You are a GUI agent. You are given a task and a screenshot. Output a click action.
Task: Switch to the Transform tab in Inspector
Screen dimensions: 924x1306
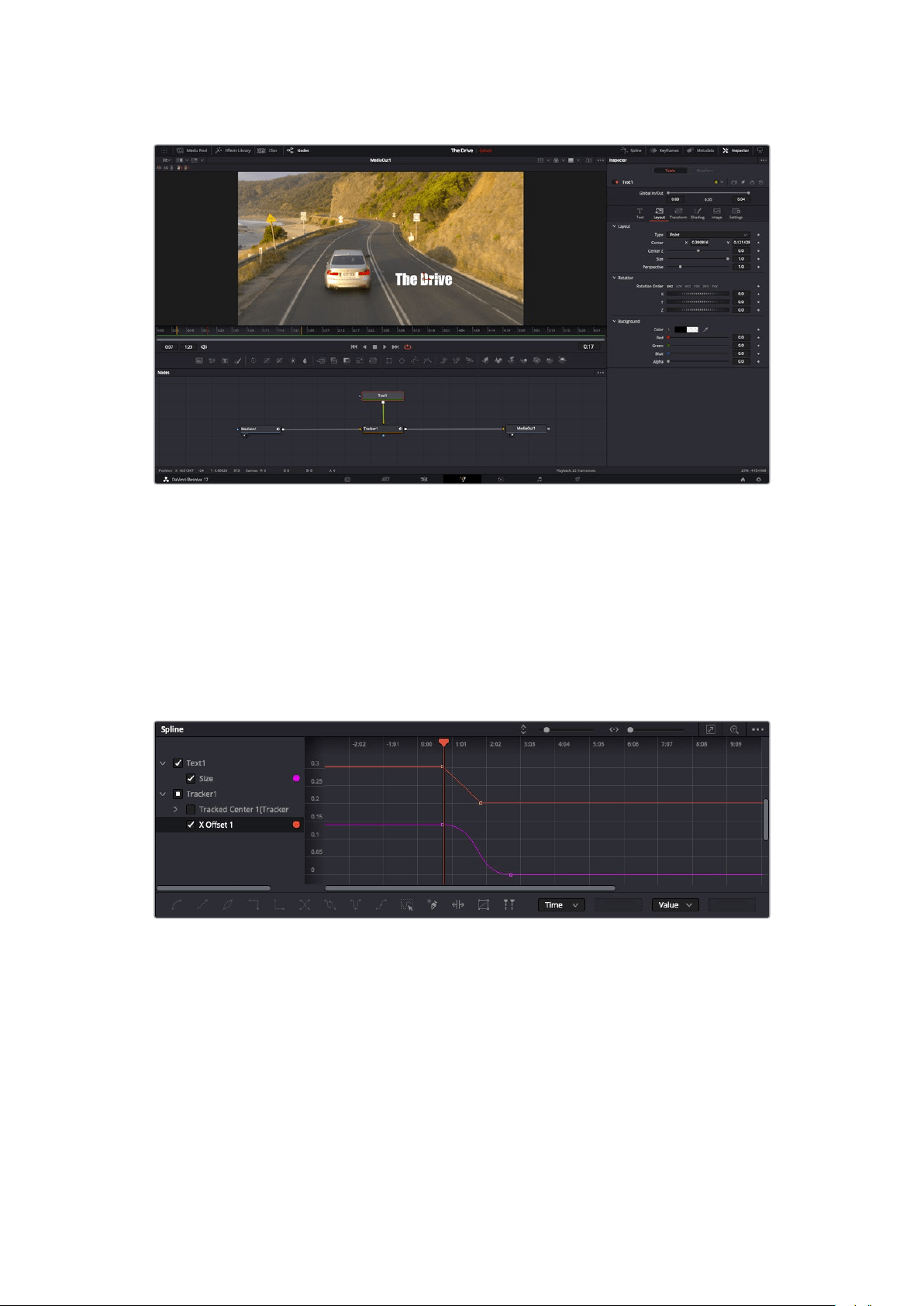[x=678, y=213]
